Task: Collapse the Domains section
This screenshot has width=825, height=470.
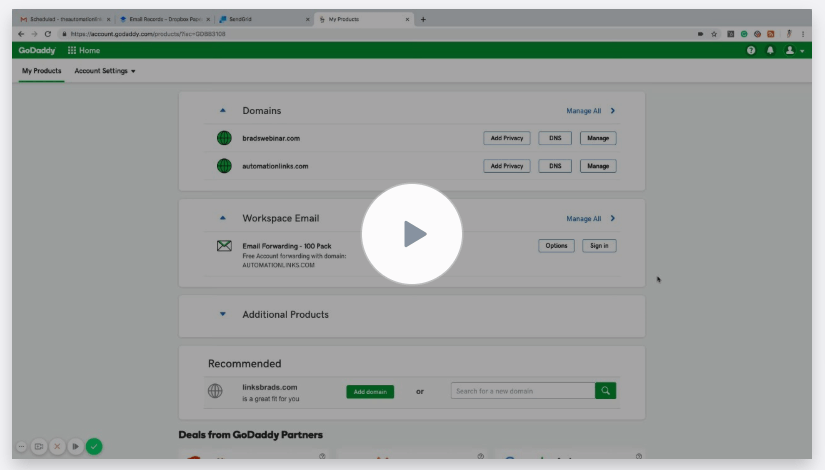Action: pos(223,111)
